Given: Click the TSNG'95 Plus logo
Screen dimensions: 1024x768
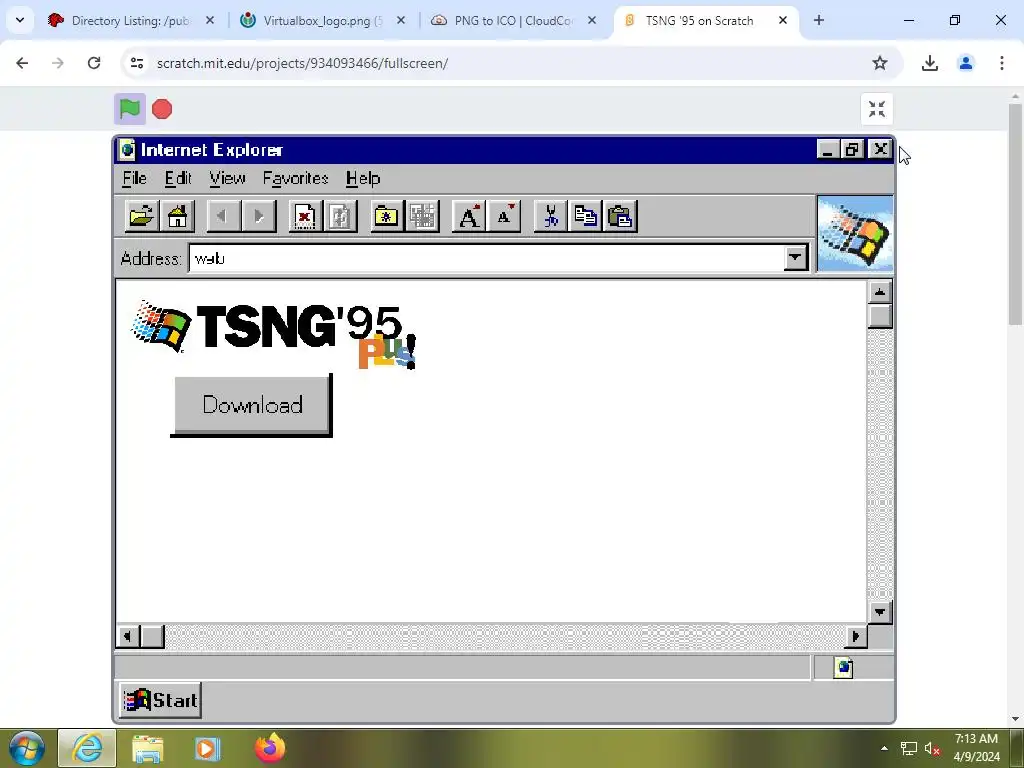Looking at the screenshot, I should coord(274,334).
